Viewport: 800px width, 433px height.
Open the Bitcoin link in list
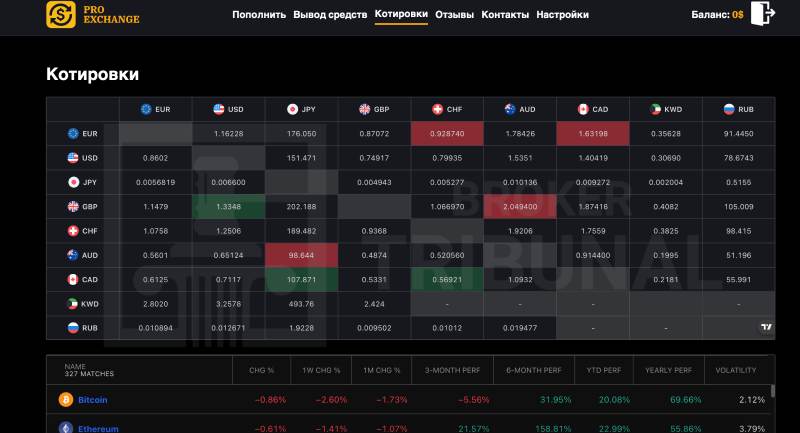point(93,399)
